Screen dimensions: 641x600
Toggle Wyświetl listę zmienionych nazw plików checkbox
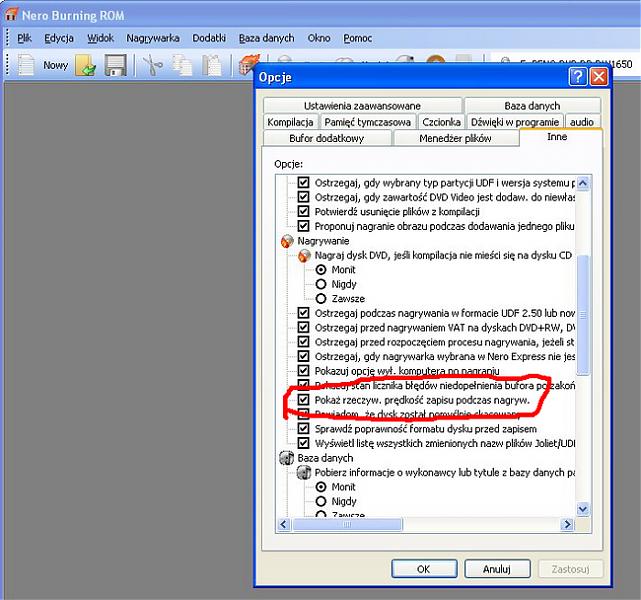pos(303,443)
